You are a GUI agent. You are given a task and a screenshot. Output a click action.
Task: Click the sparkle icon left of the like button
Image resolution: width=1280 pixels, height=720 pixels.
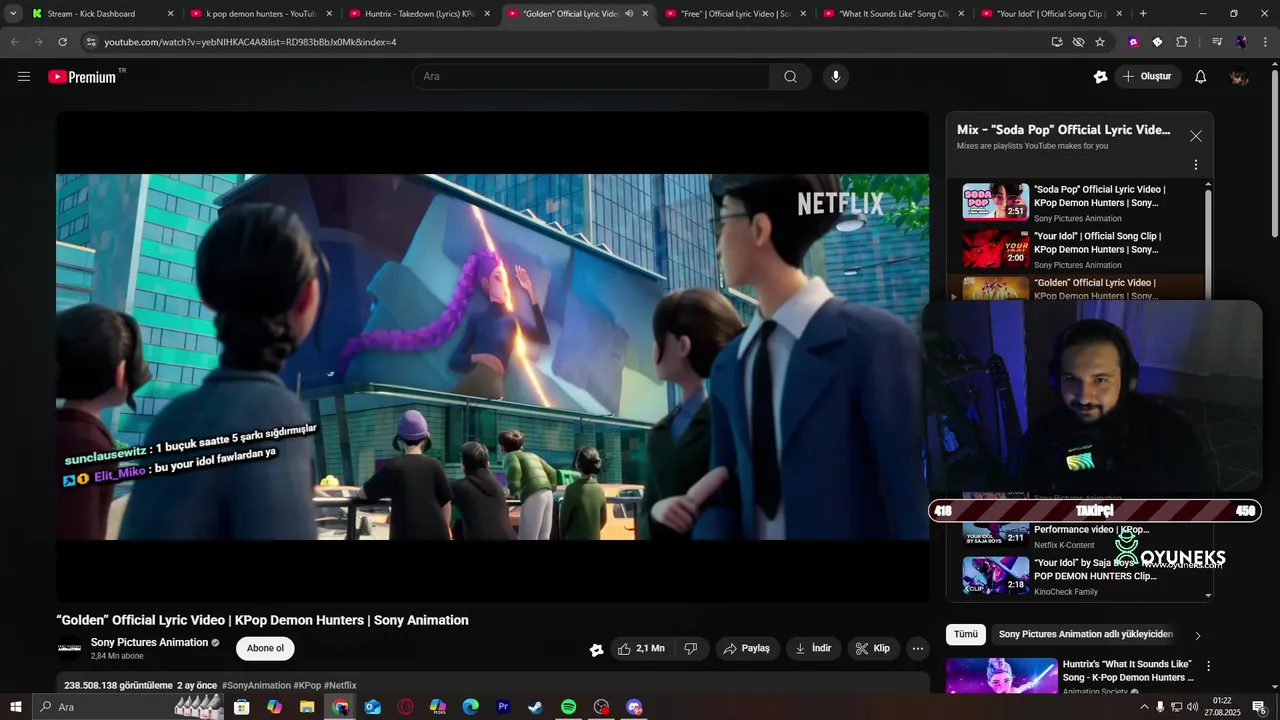pos(597,649)
